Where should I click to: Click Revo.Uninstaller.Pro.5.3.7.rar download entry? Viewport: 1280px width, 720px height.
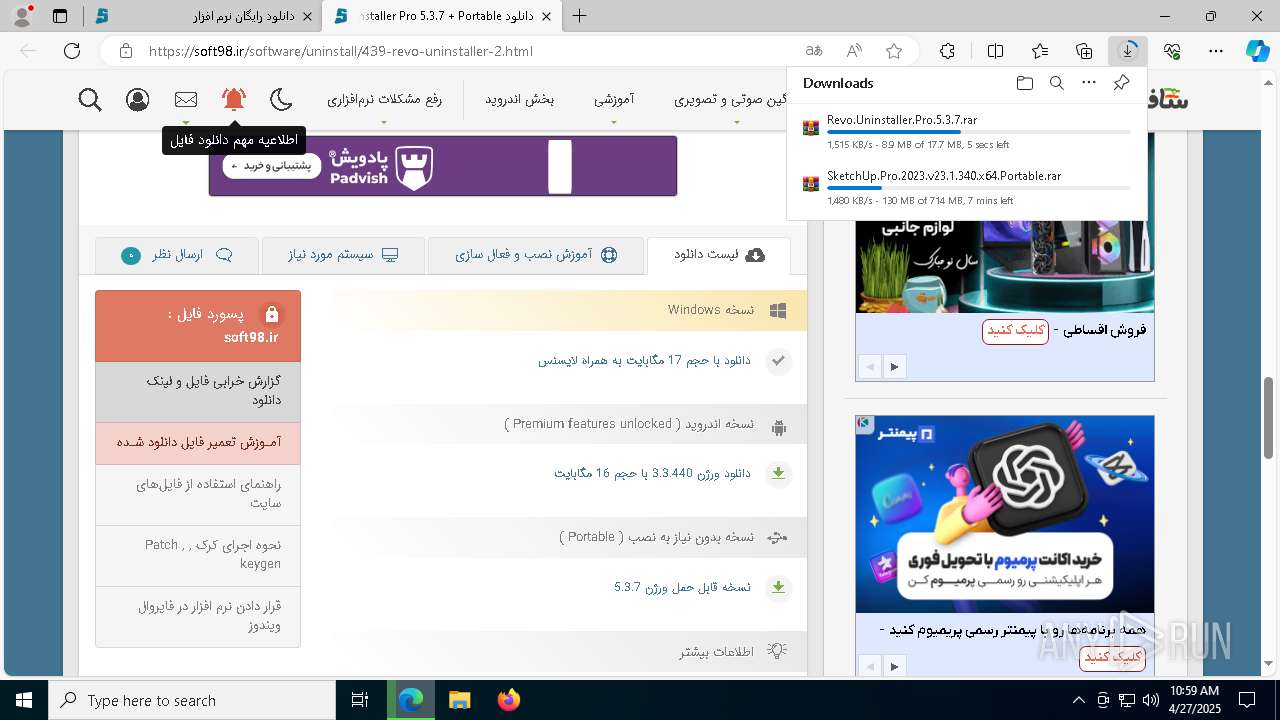pos(967,131)
